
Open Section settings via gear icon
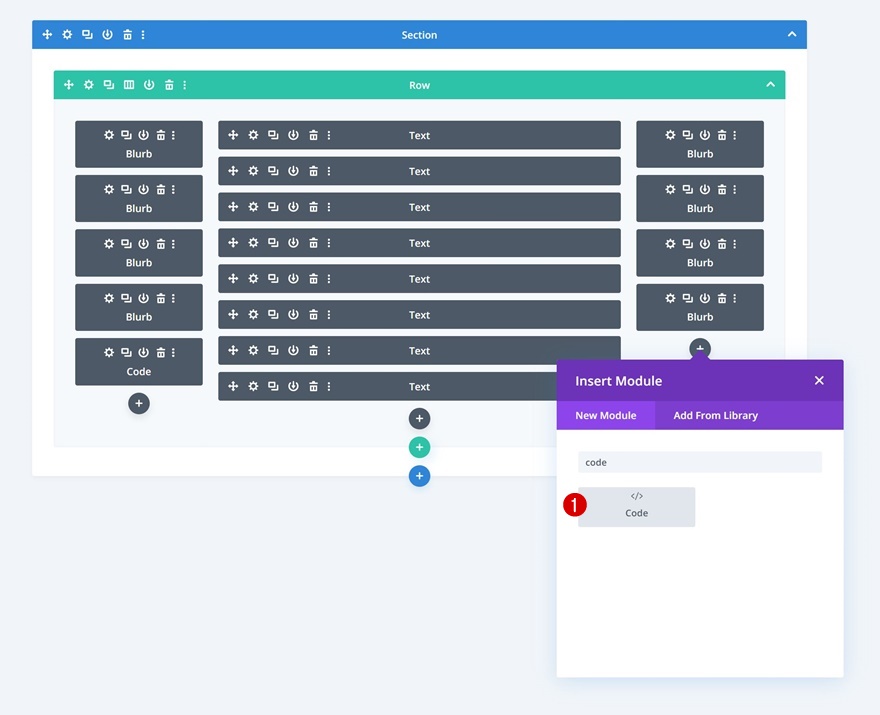tap(67, 35)
